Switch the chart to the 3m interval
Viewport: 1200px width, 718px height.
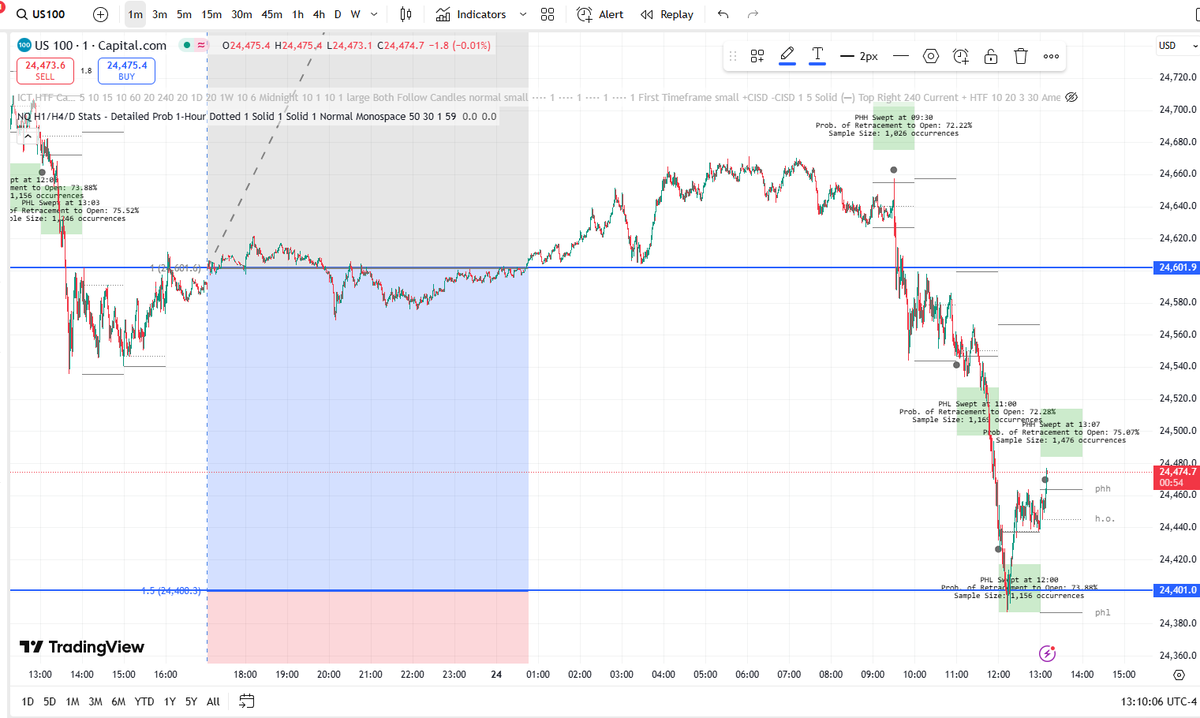[160, 15]
